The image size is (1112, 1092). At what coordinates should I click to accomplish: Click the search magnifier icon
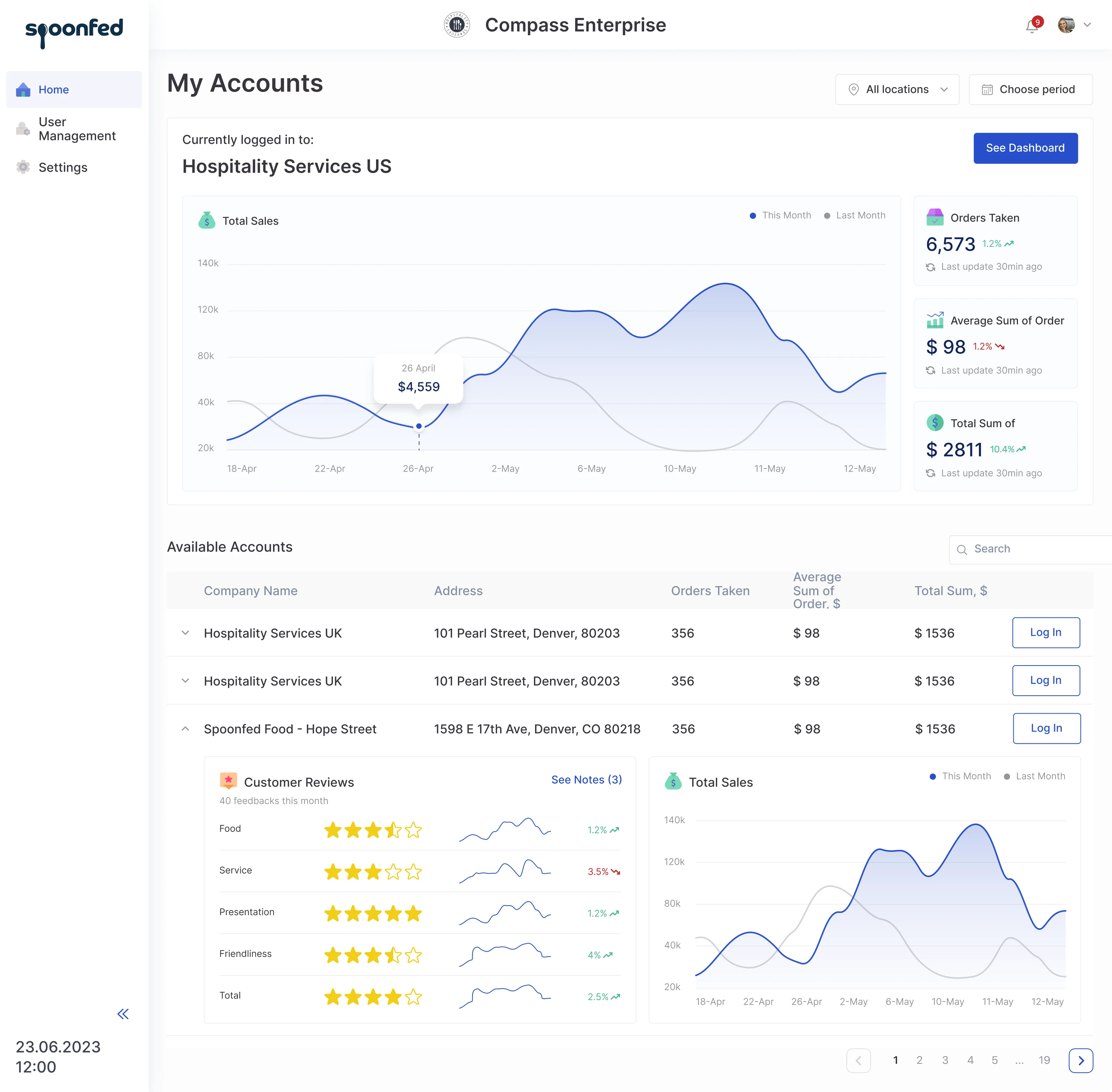(962, 550)
